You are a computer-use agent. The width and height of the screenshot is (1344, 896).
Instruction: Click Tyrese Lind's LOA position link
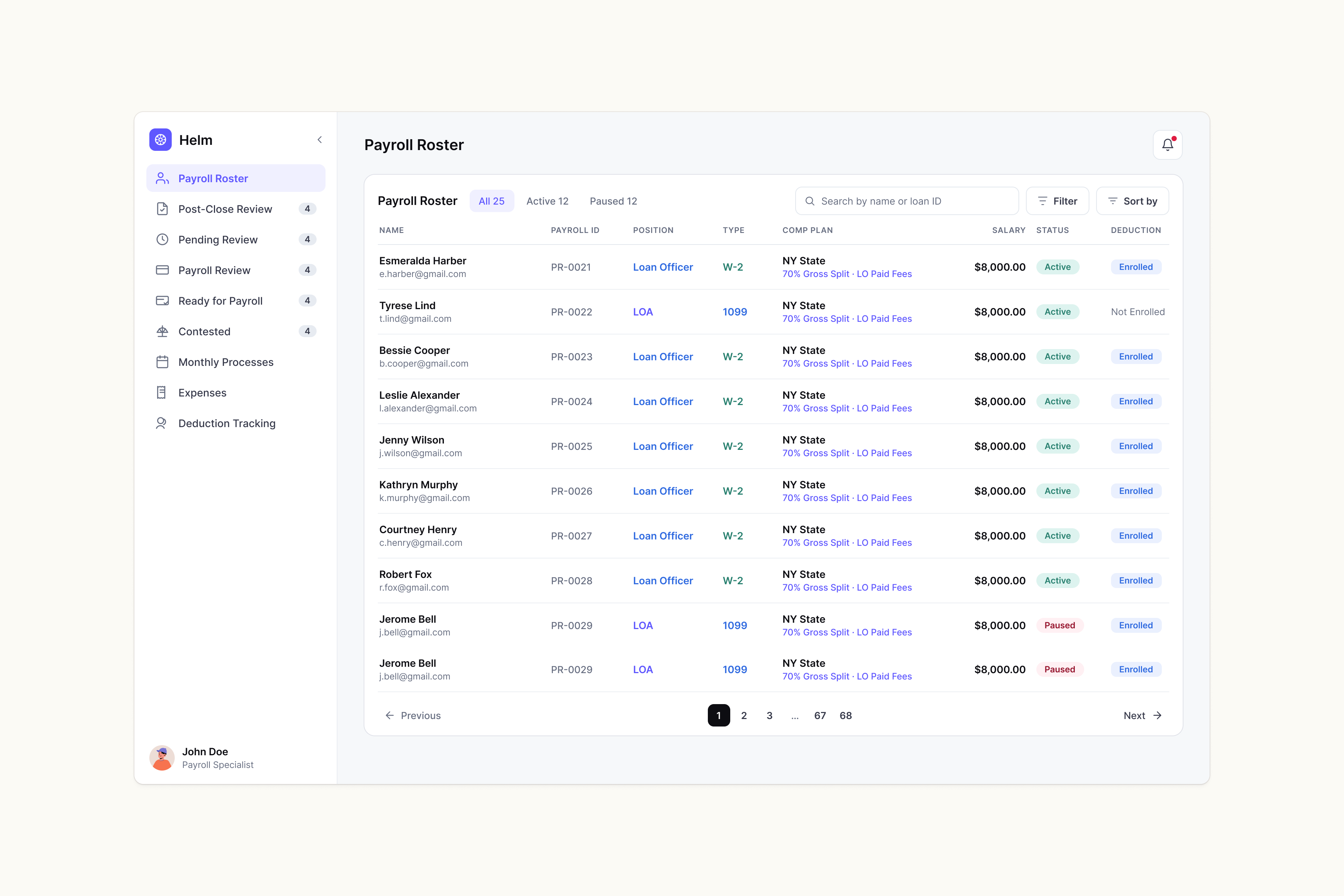pyautogui.click(x=643, y=312)
